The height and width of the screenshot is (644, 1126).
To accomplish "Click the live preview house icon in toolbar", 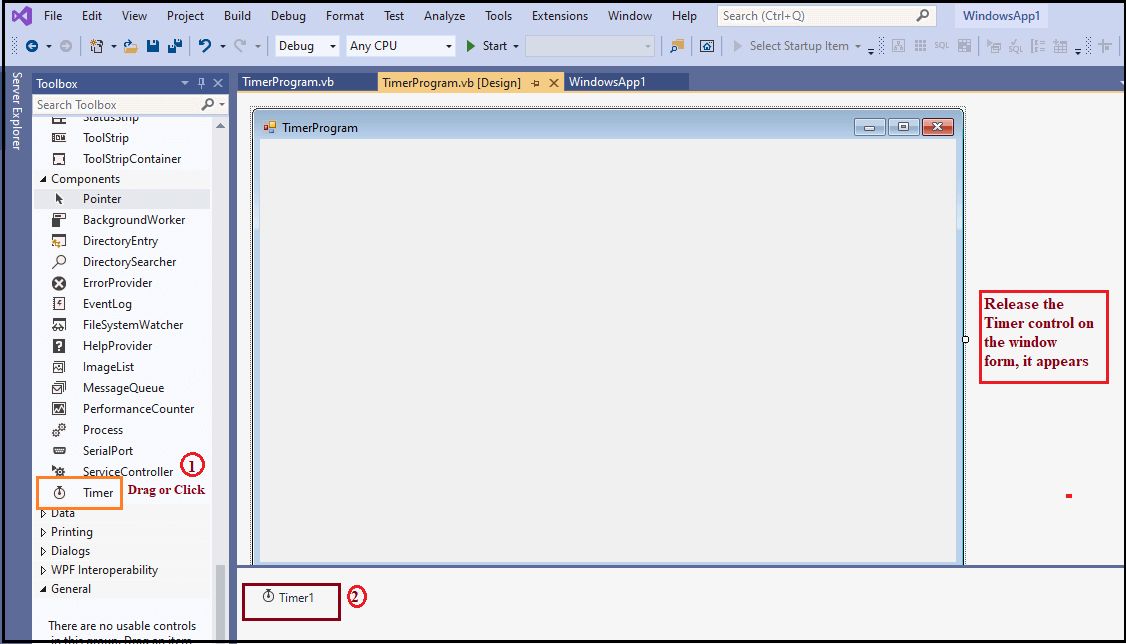I will 707,46.
